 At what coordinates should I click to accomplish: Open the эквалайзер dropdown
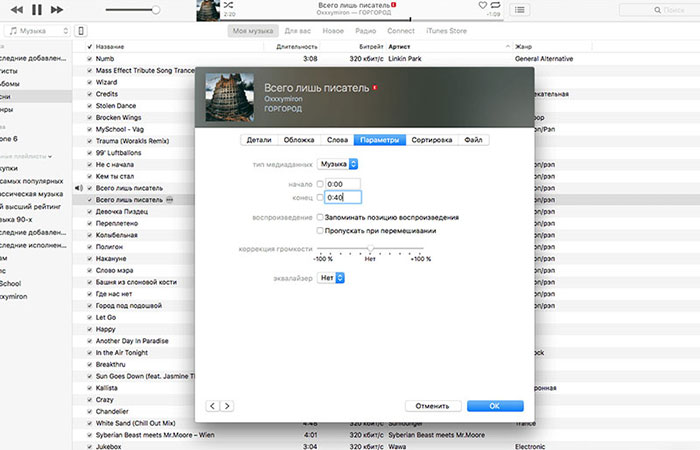tap(331, 278)
